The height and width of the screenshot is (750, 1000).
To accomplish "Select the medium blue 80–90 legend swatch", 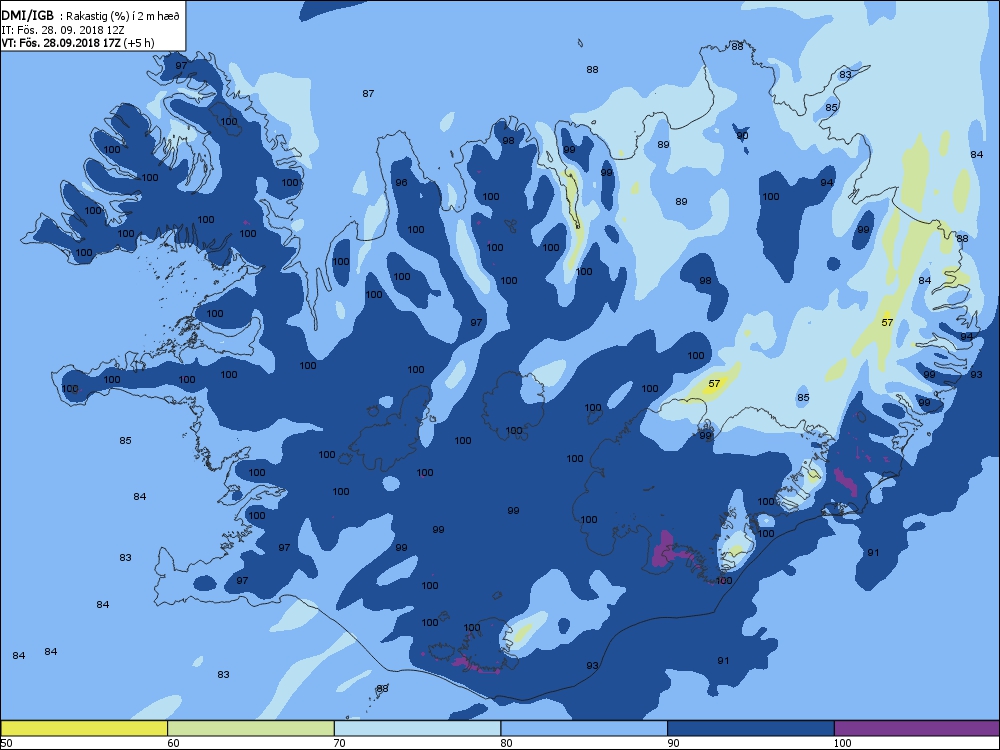I will pos(584,728).
